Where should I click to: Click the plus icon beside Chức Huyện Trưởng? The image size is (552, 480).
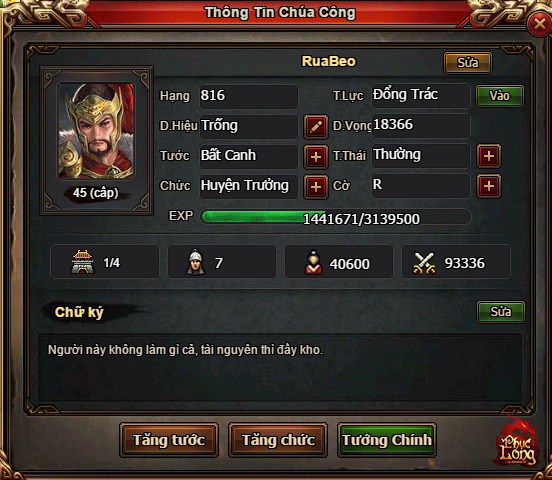pyautogui.click(x=316, y=187)
